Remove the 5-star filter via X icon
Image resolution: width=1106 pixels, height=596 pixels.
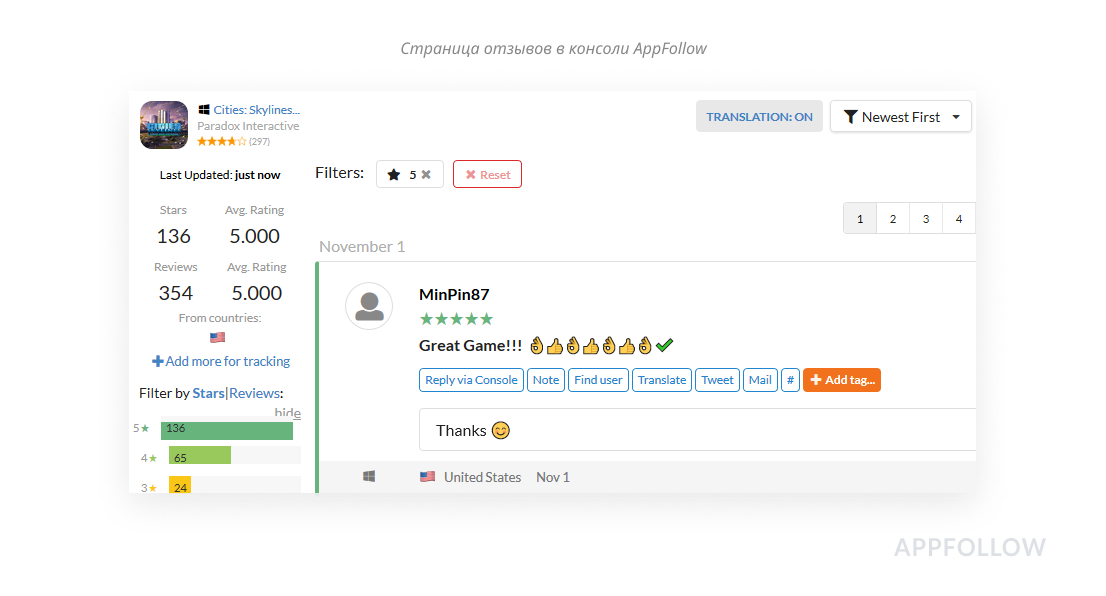click(x=426, y=174)
